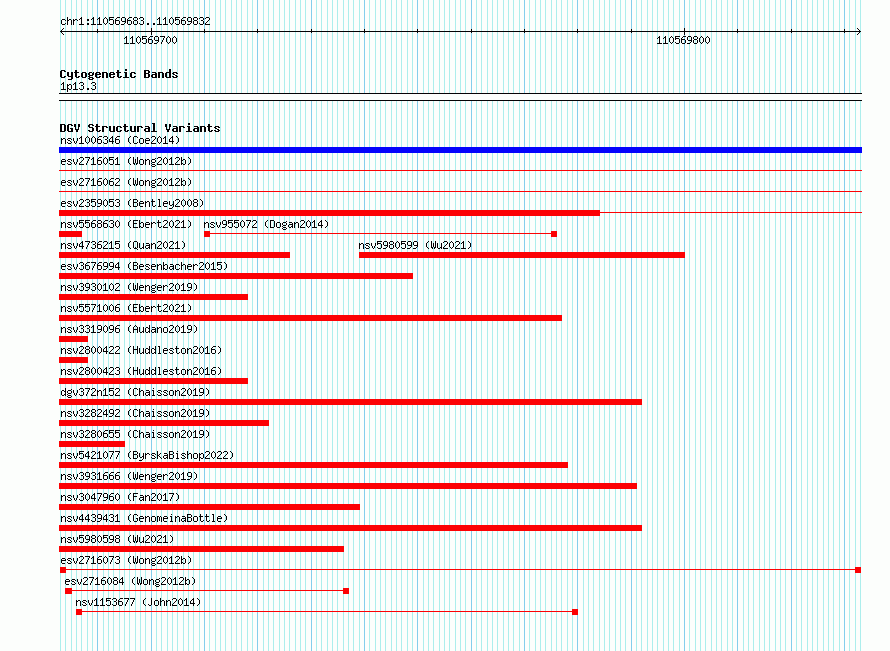
Task: Click nsv5980598 (Wu2021) label
Action: click(x=117, y=539)
